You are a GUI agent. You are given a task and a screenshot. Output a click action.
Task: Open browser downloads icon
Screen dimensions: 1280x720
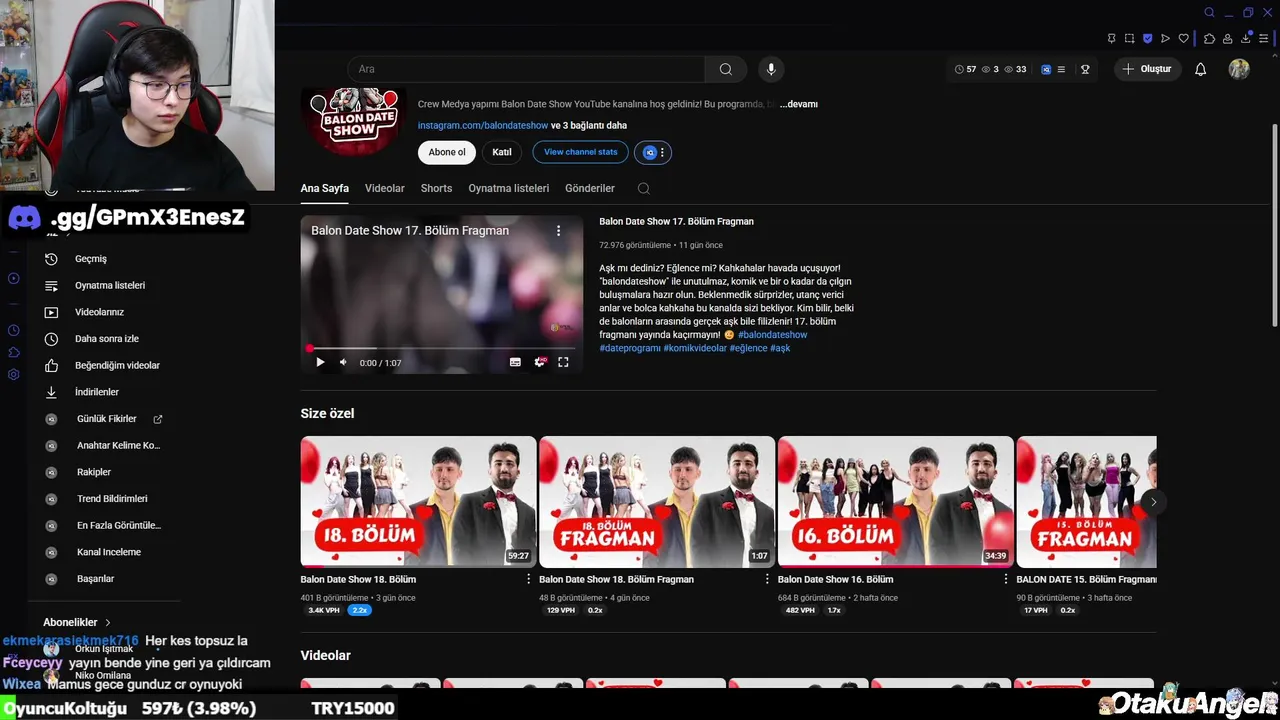click(1246, 39)
